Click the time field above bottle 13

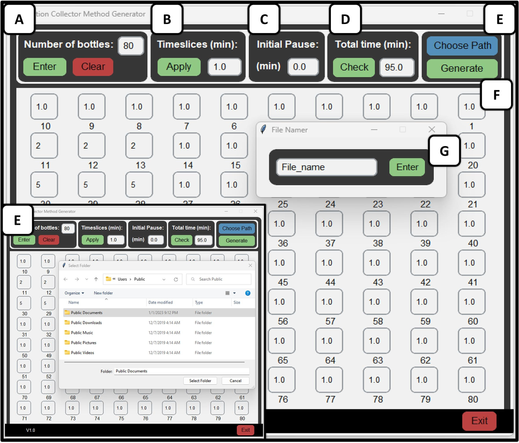pyautogui.click(x=139, y=146)
